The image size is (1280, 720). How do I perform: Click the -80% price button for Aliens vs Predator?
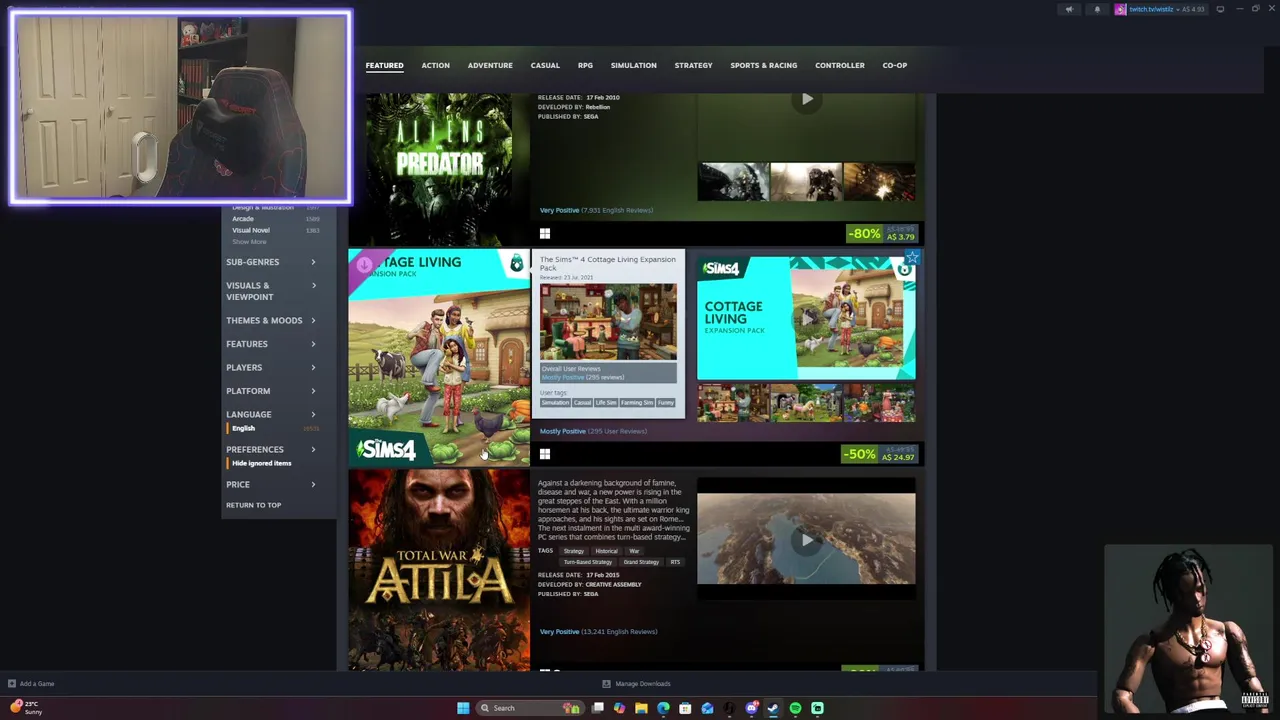click(881, 233)
